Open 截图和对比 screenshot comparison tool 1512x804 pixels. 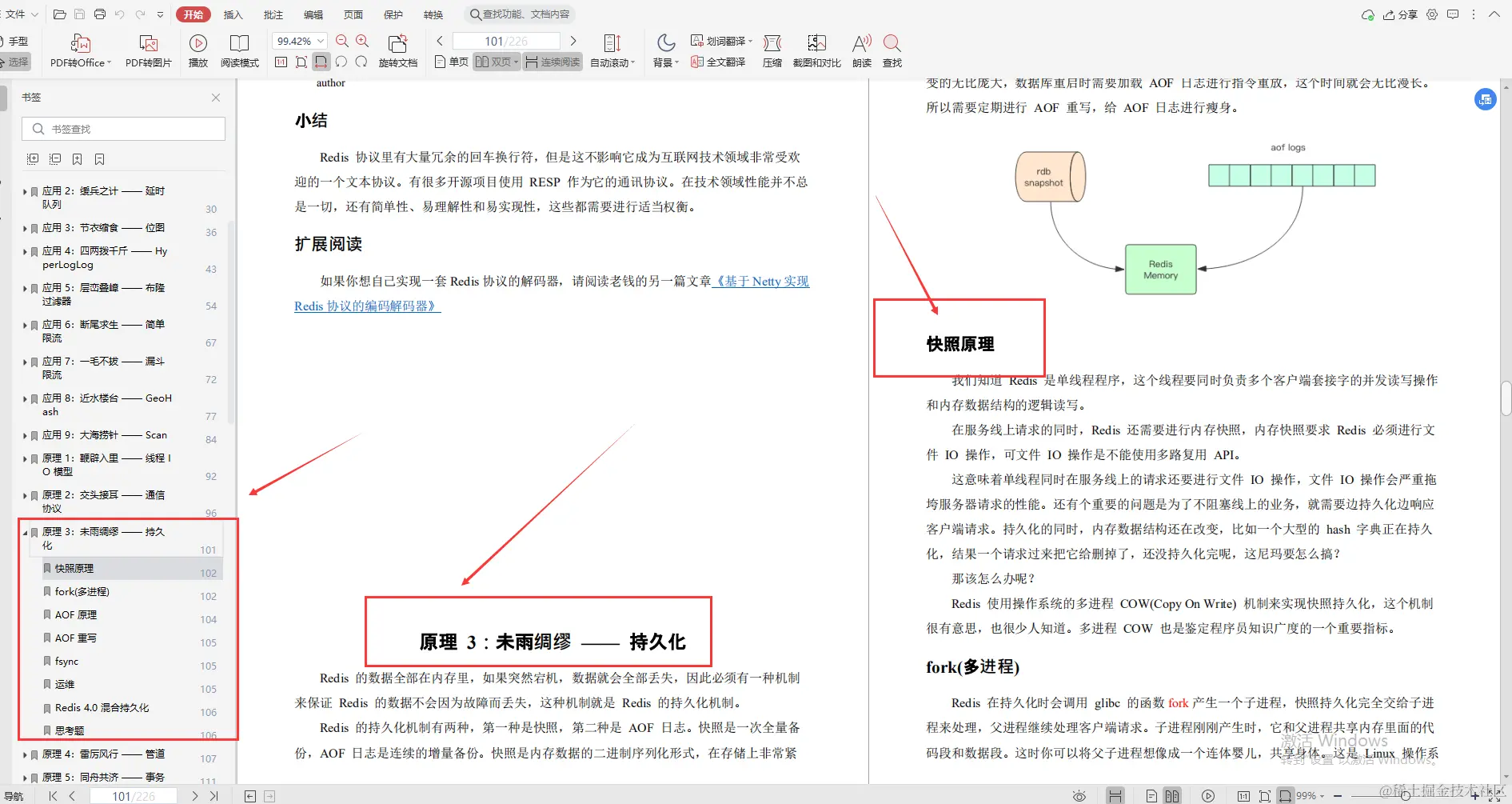(816, 50)
